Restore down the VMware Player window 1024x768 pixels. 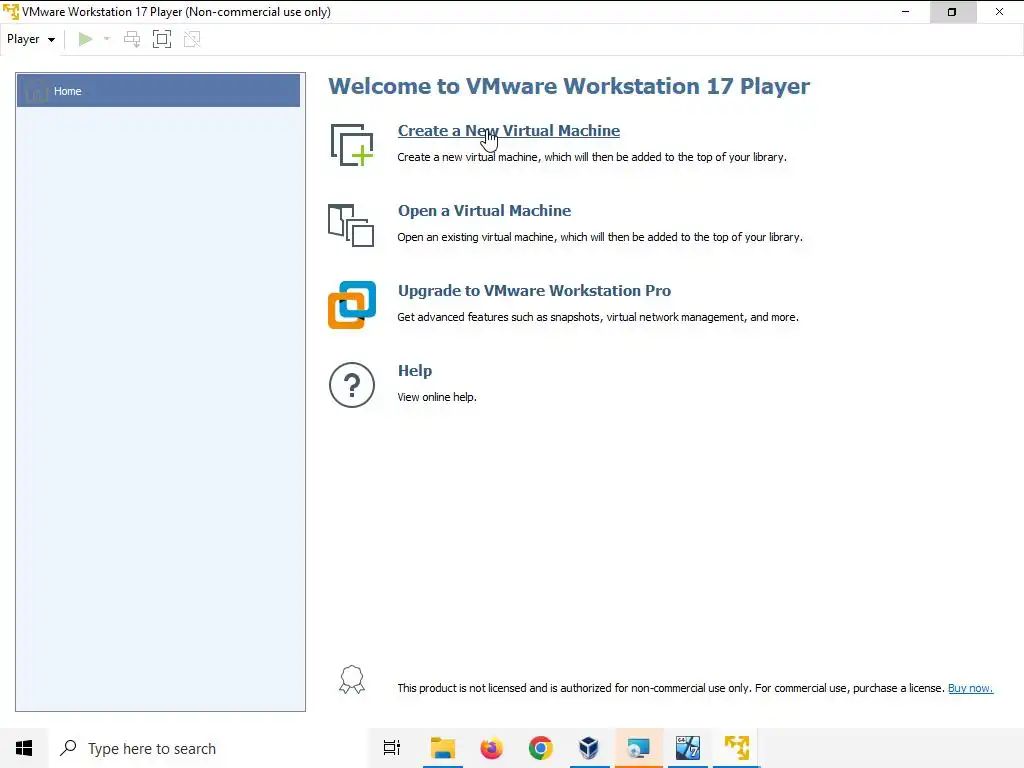(x=952, y=12)
